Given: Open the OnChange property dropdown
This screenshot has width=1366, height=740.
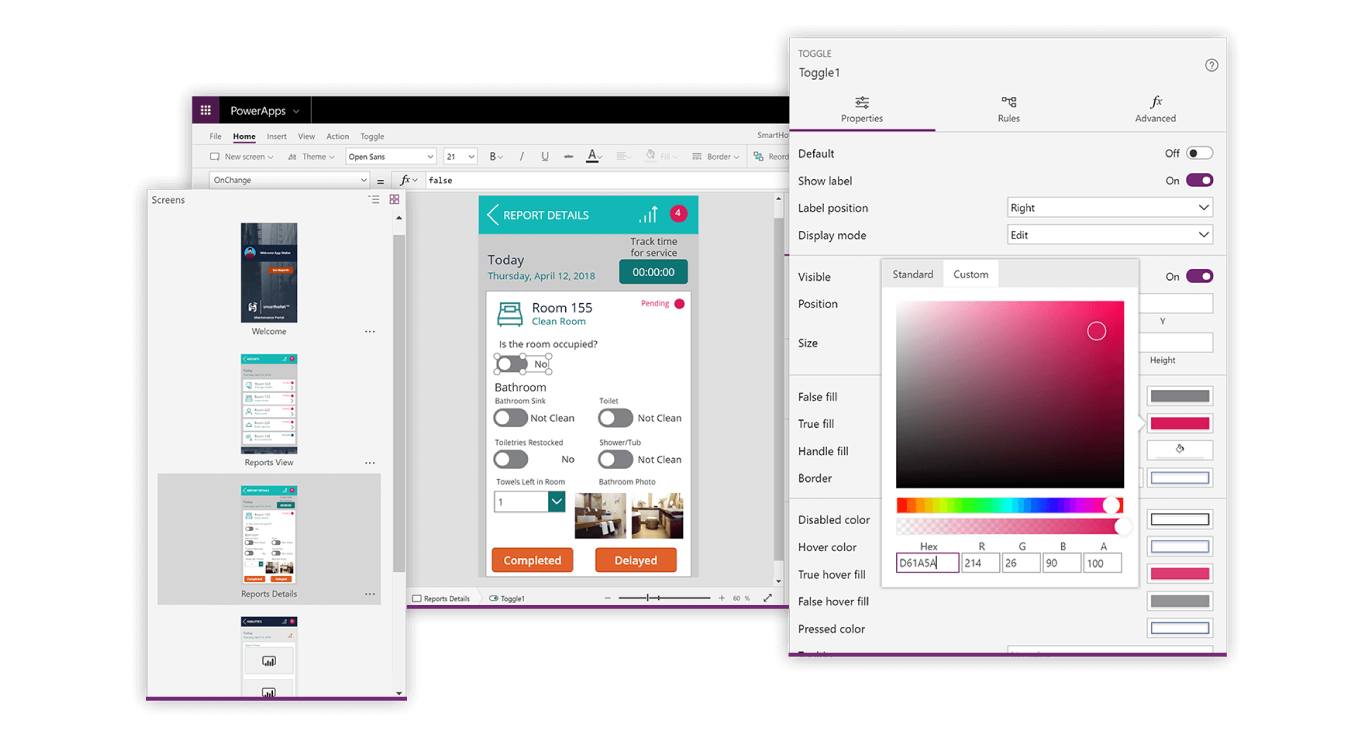Looking at the screenshot, I should pos(289,180).
